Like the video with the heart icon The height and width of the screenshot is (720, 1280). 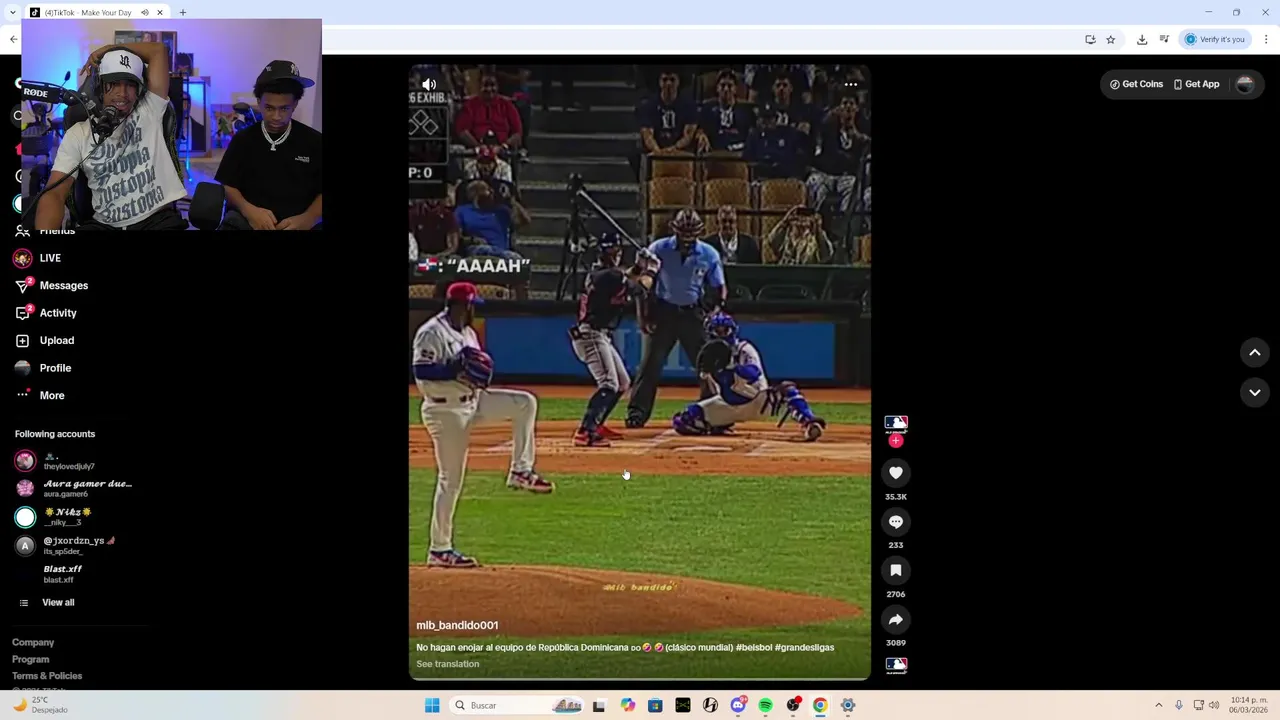896,473
